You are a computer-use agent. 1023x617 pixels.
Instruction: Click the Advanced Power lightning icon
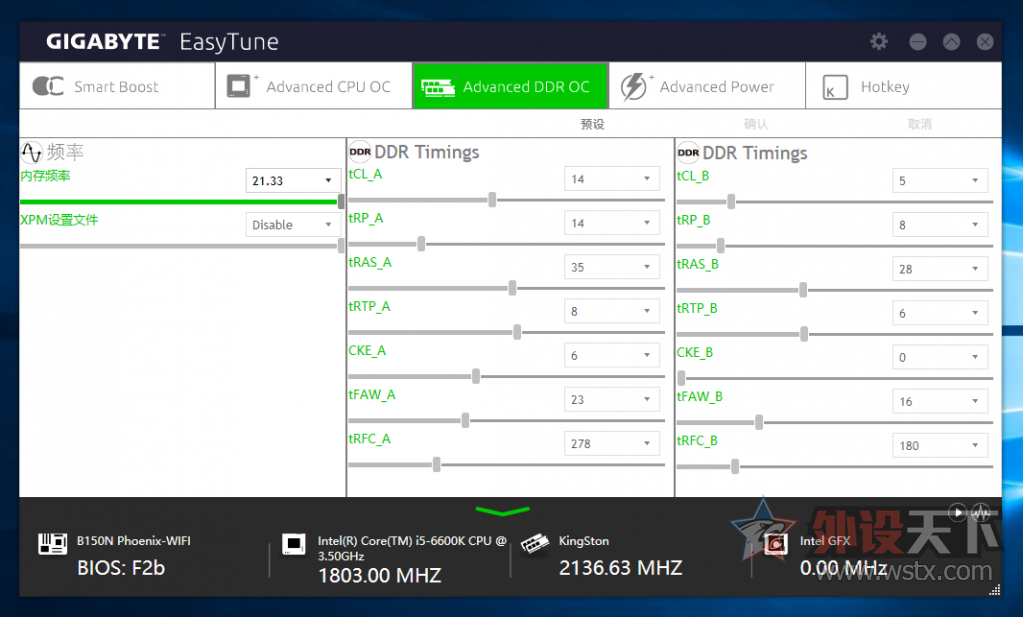(634, 86)
